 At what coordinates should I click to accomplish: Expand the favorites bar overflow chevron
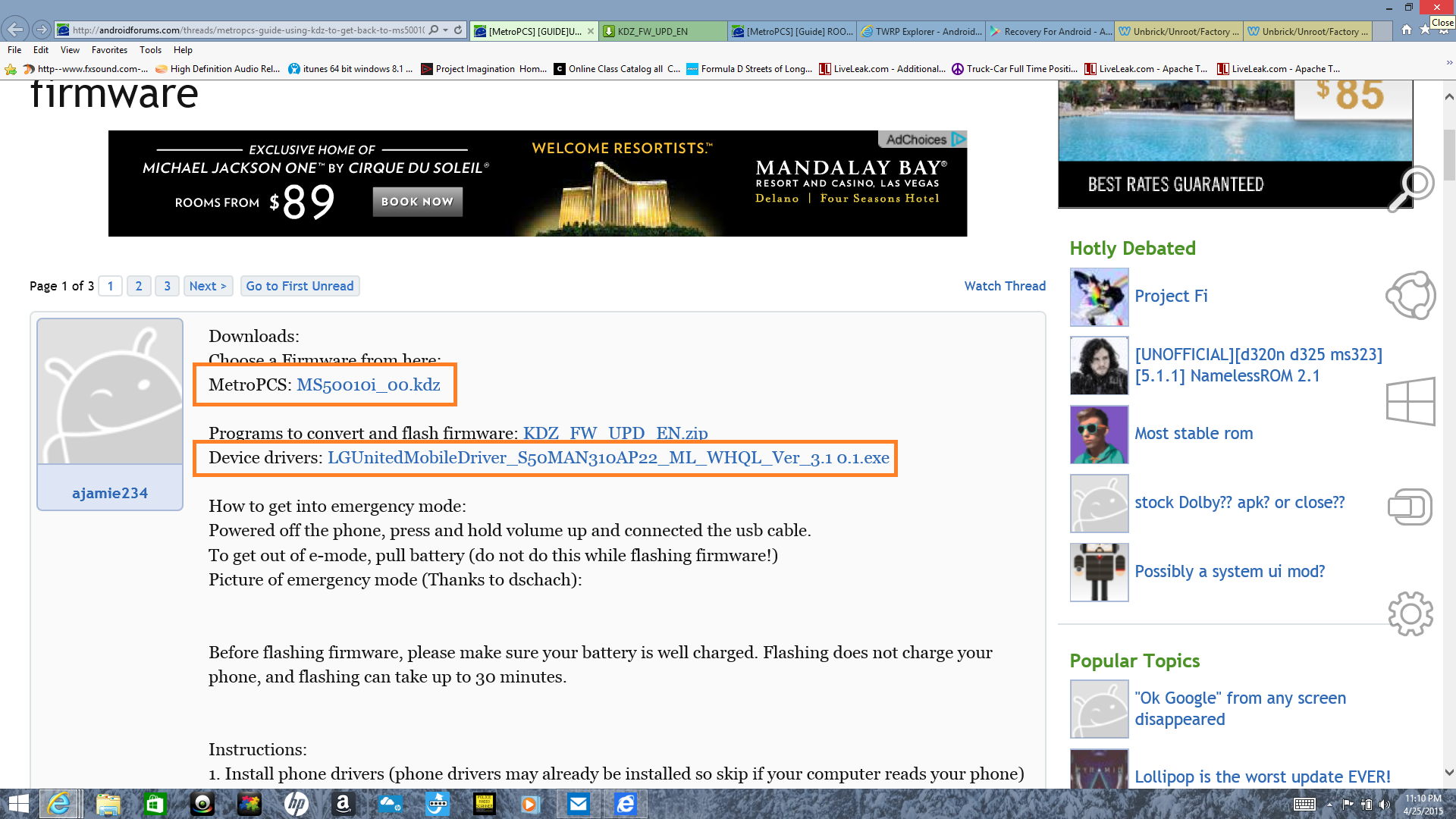pos(1448,63)
